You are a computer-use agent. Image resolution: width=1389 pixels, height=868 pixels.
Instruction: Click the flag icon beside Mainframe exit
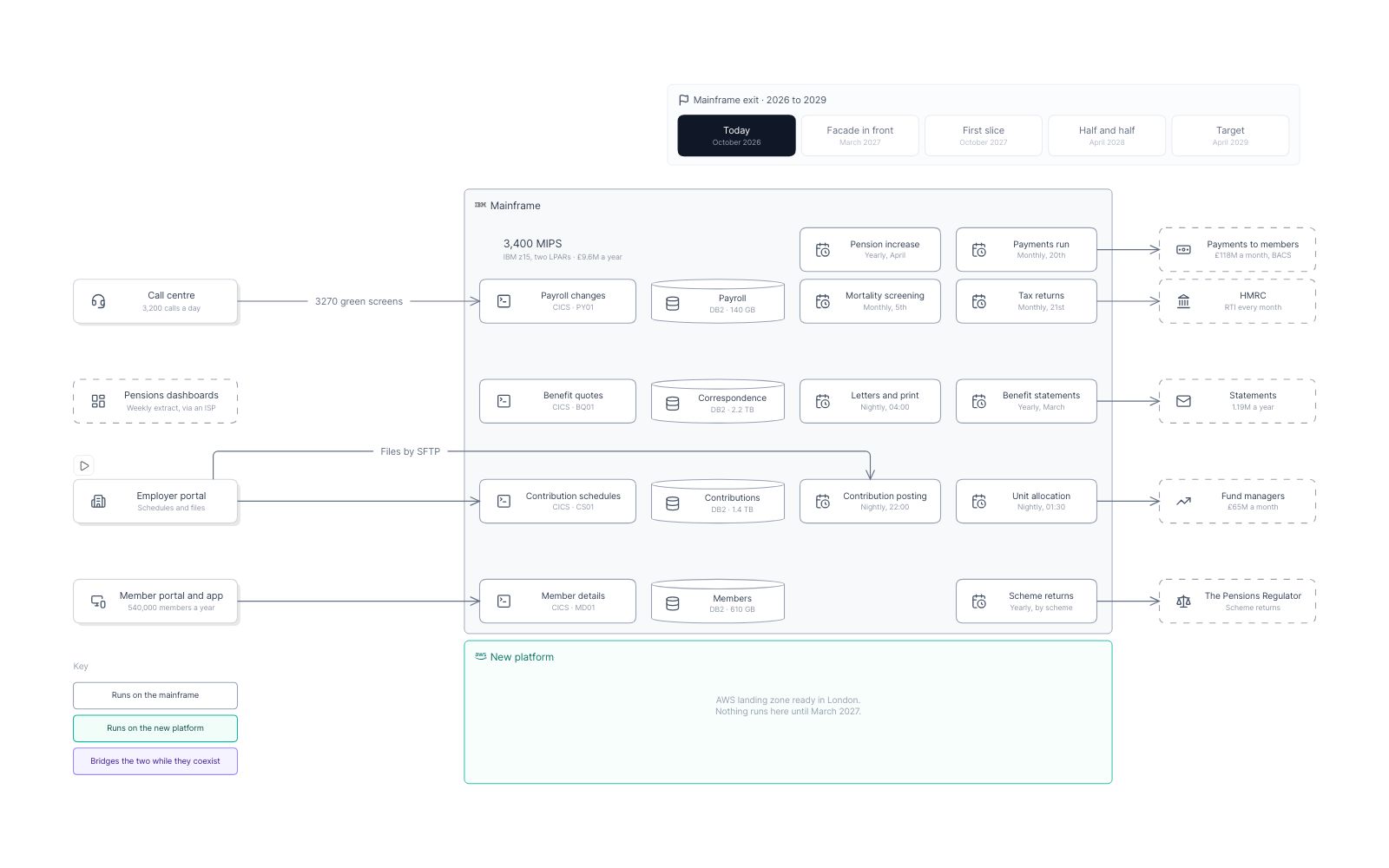pos(684,100)
